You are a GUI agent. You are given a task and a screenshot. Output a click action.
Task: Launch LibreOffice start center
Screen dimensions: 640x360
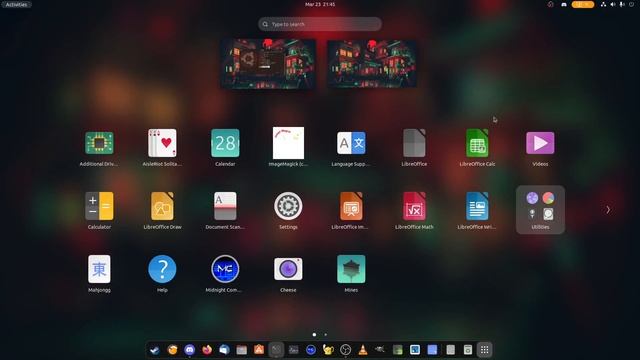(x=414, y=143)
